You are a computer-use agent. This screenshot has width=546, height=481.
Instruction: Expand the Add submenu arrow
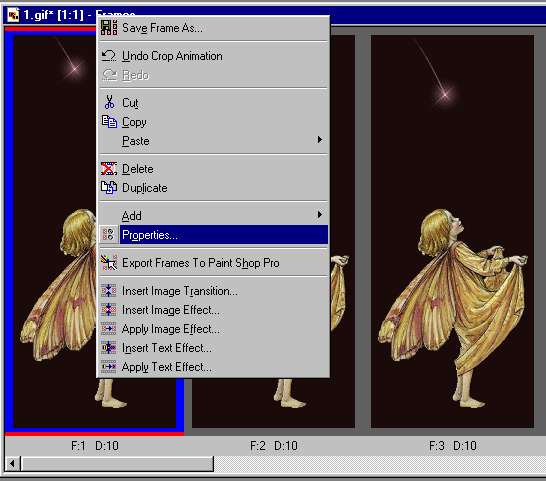(320, 214)
